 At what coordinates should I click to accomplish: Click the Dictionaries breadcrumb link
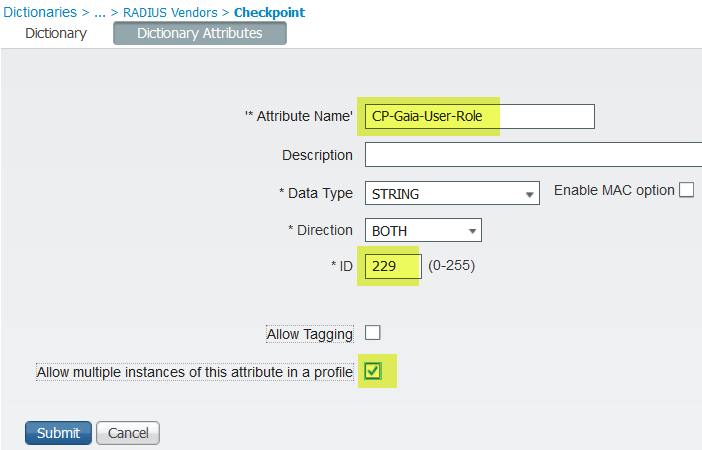(39, 13)
